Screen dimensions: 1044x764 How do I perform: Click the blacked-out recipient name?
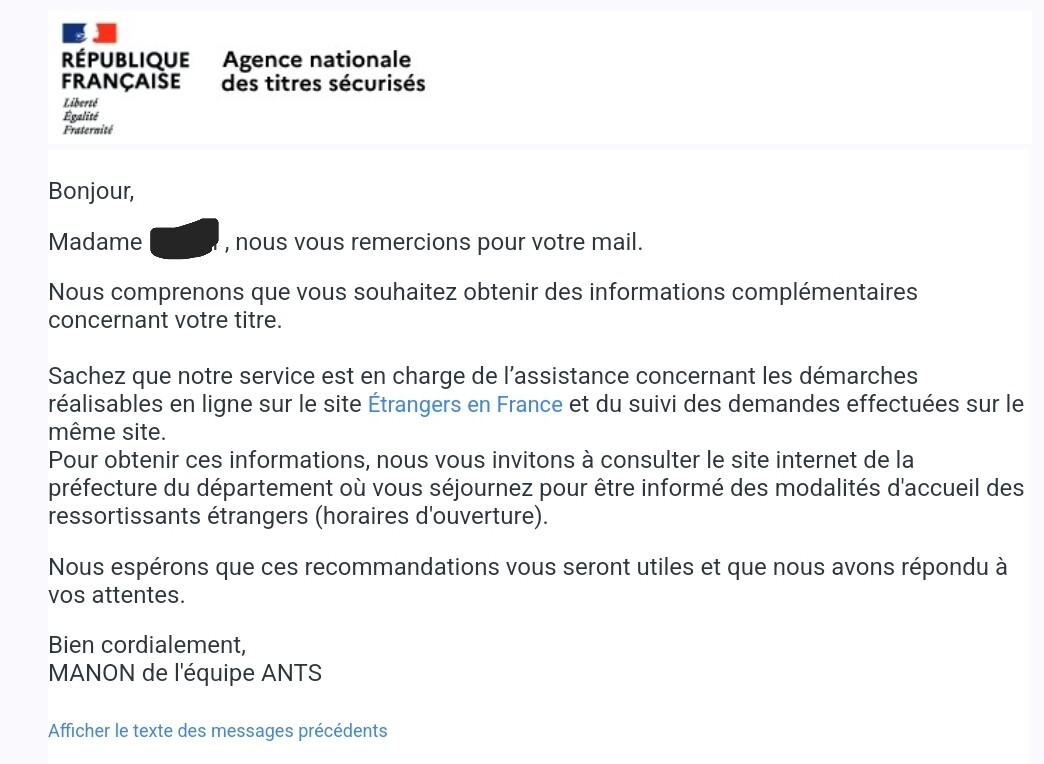tap(184, 238)
